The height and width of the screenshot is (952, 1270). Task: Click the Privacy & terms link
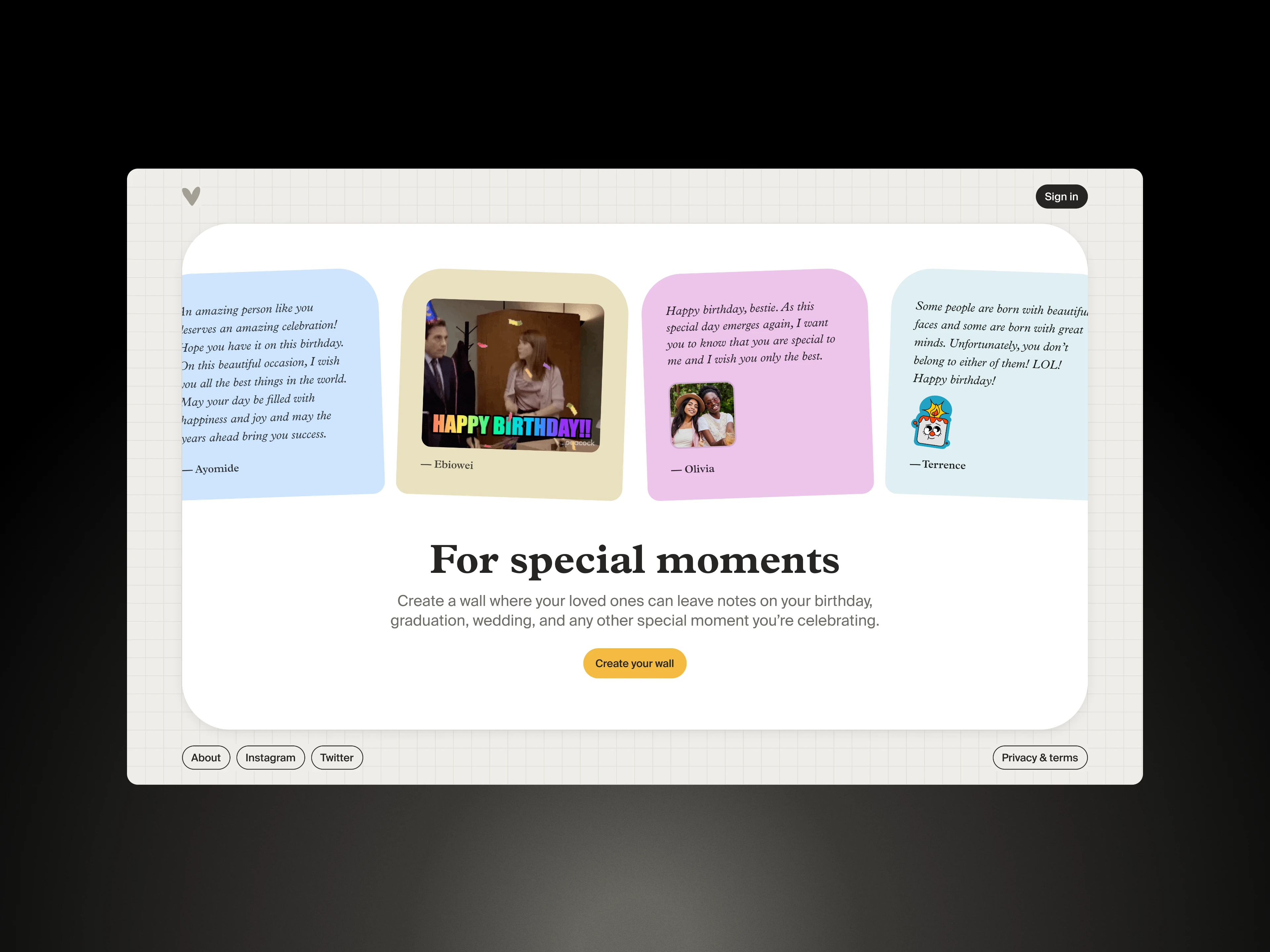(1038, 757)
